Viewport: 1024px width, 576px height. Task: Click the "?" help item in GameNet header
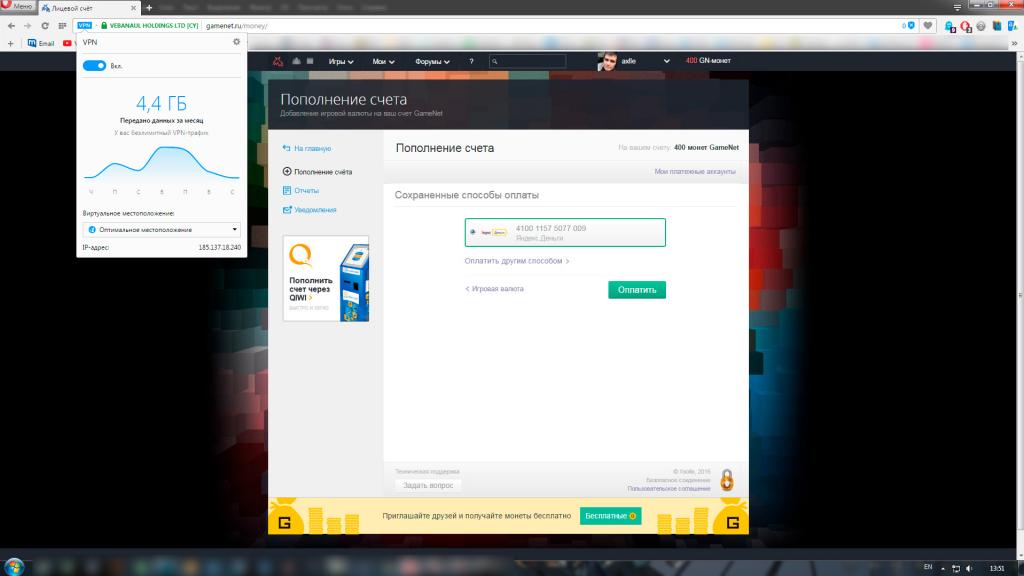471,61
